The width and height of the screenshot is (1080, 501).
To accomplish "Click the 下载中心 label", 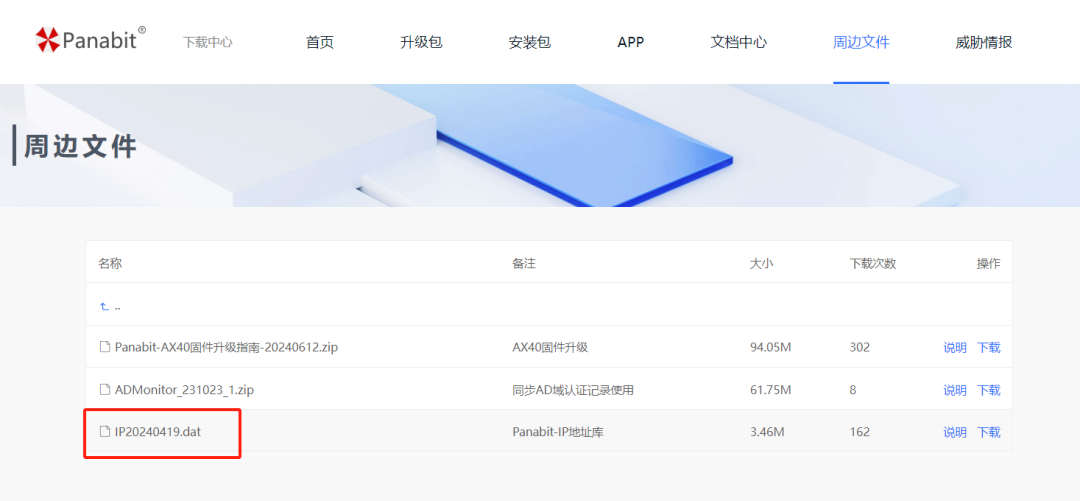I will pyautogui.click(x=207, y=42).
